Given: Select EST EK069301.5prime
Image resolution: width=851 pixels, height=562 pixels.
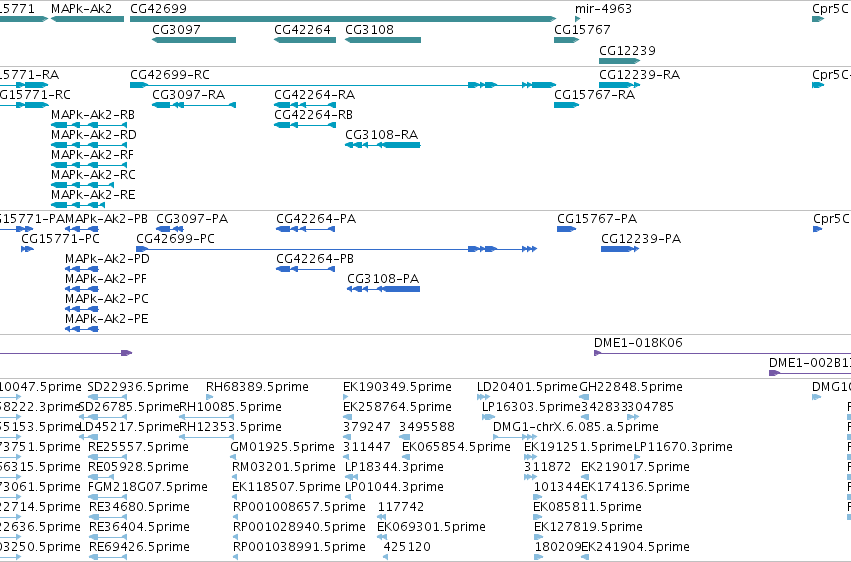Looking at the screenshot, I should tap(381, 537).
